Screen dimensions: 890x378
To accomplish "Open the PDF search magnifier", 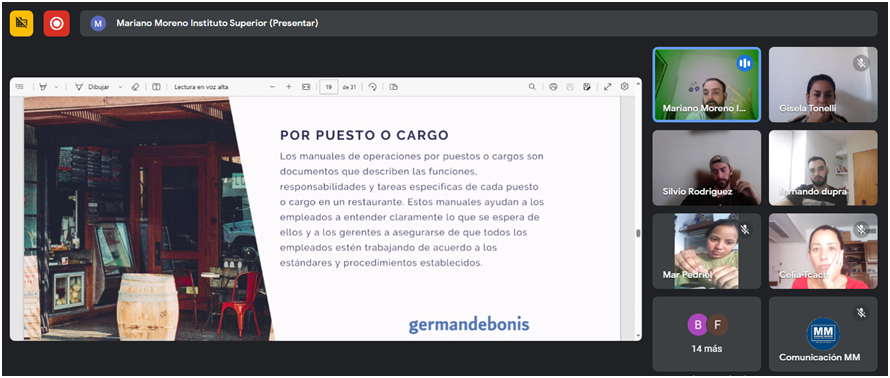I will point(532,87).
